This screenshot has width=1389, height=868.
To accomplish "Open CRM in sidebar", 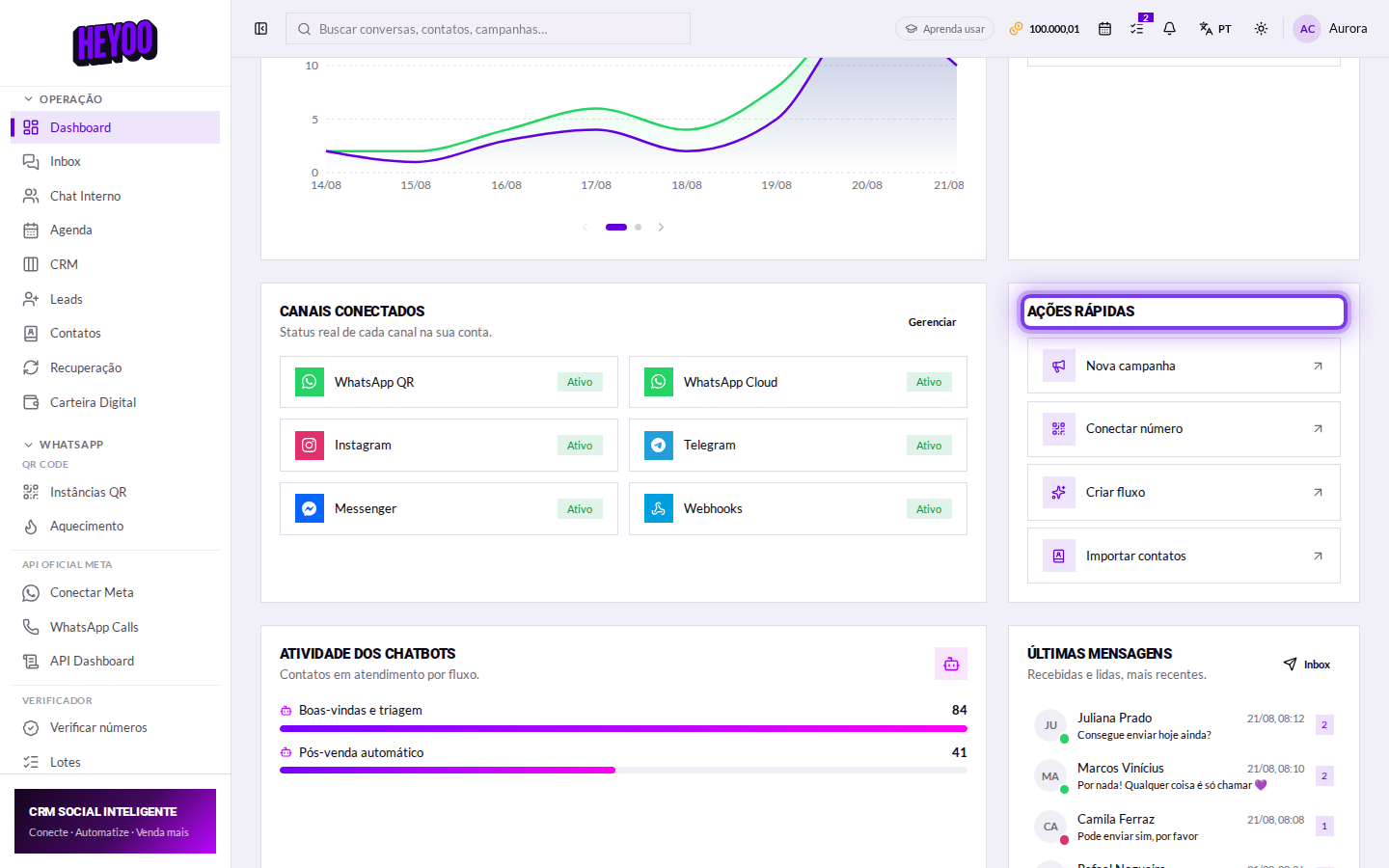I will (x=116, y=264).
